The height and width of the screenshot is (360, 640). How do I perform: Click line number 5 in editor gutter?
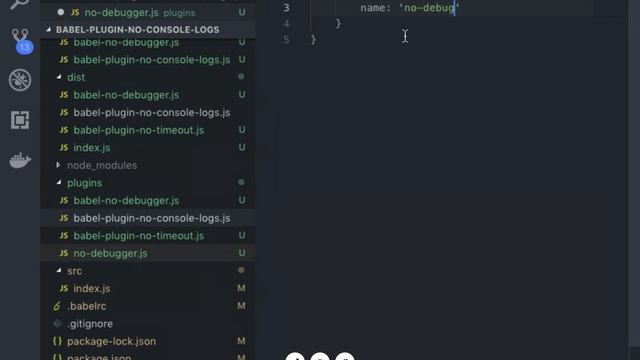coord(286,40)
